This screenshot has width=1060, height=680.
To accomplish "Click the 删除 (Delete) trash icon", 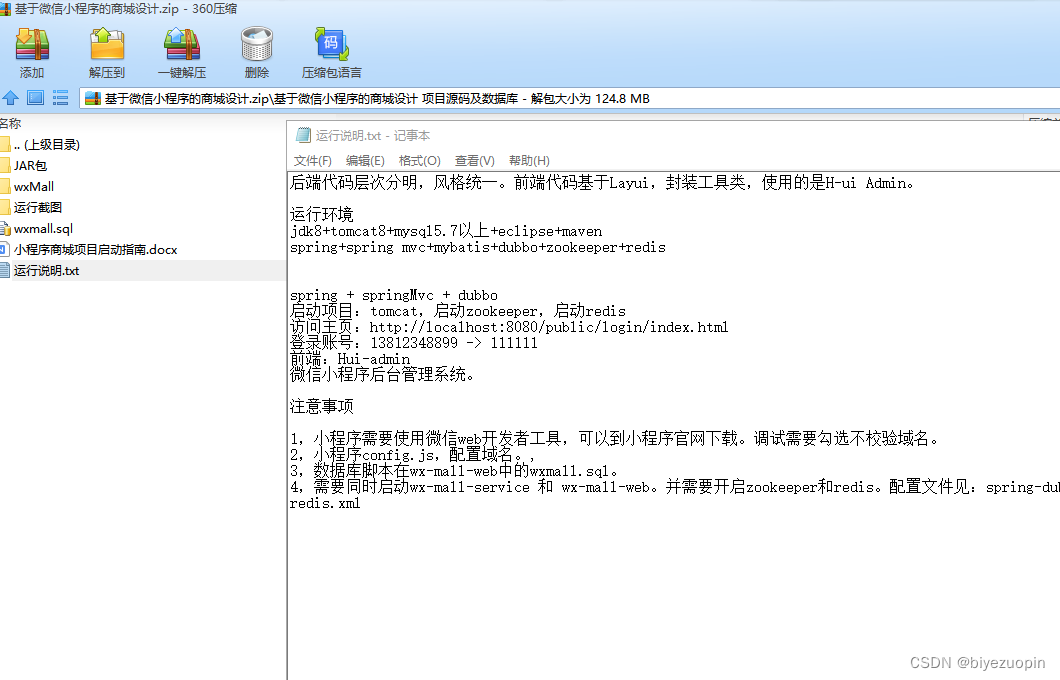I will 257,45.
